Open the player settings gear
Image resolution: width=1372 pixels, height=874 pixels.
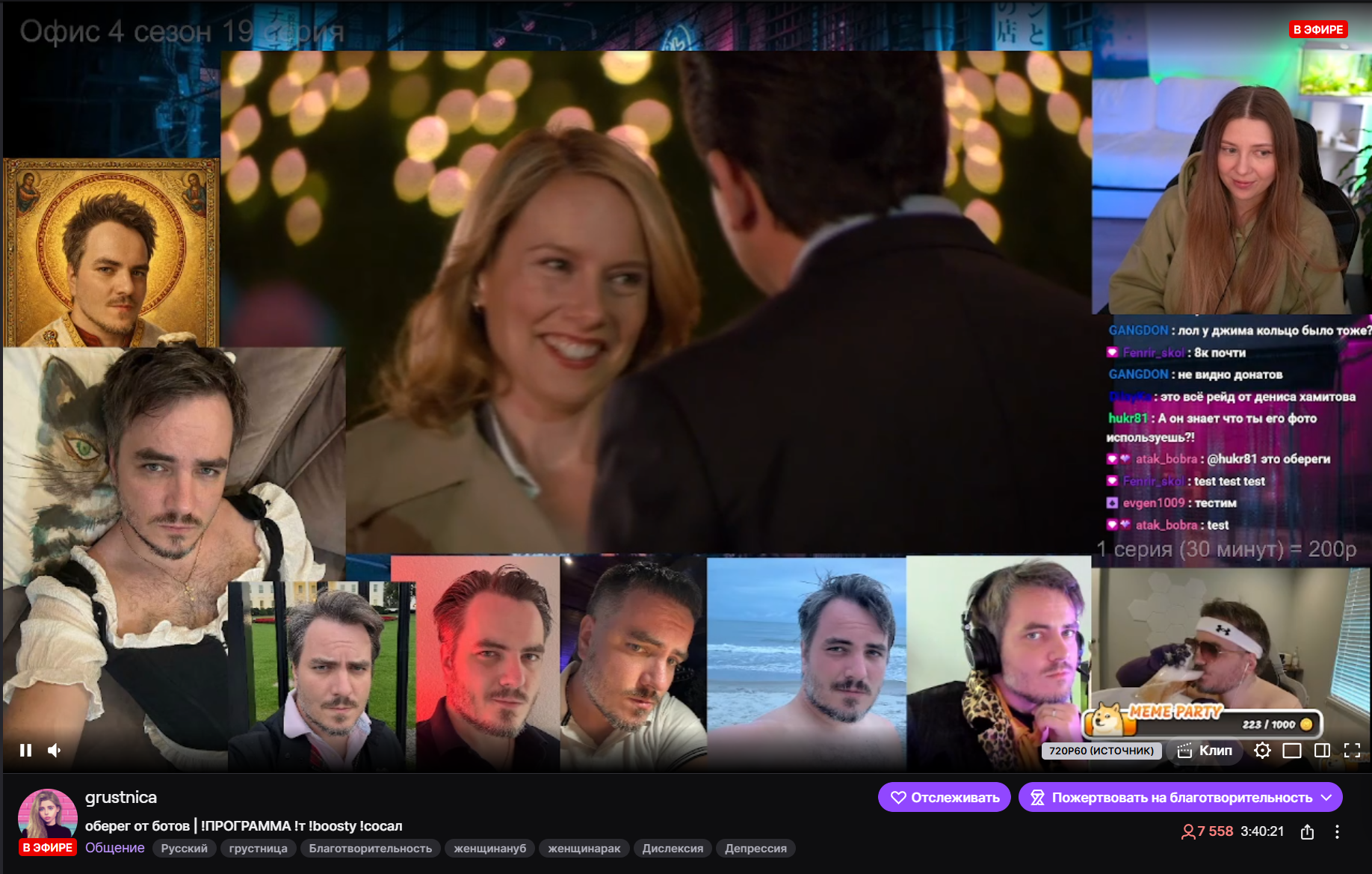point(1262,750)
